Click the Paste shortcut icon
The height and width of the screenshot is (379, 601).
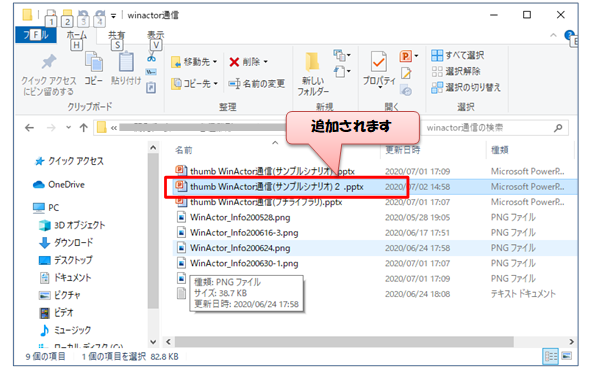click(151, 88)
